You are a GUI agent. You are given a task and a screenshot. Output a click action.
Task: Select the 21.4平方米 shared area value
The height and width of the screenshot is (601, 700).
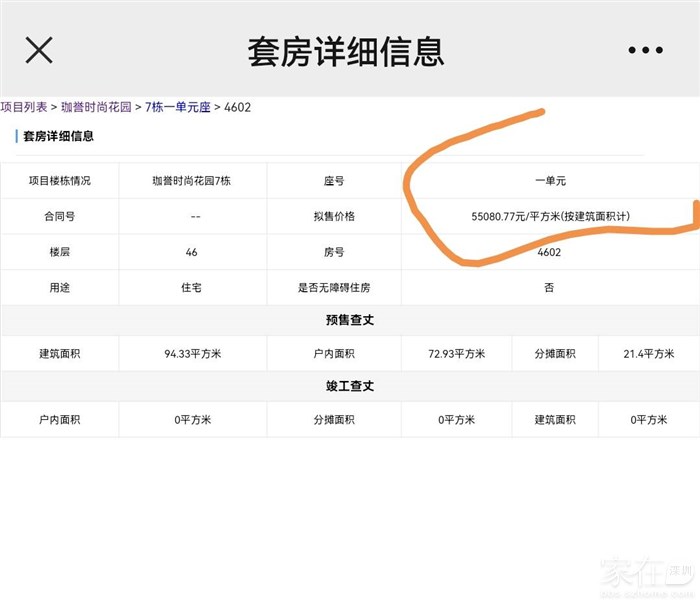click(648, 354)
